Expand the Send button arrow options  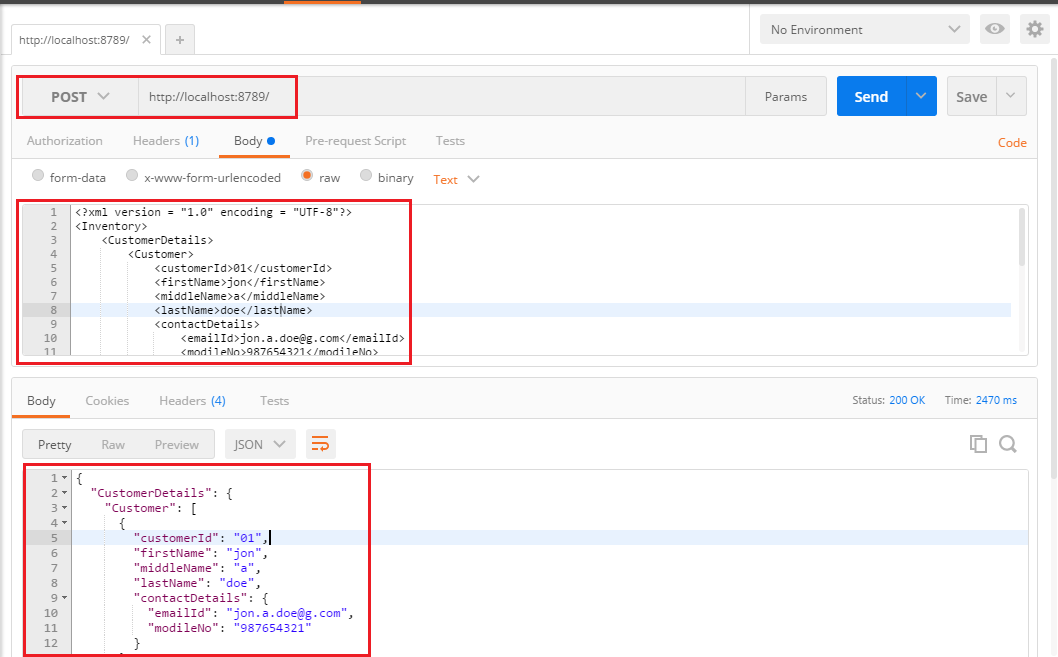921,96
